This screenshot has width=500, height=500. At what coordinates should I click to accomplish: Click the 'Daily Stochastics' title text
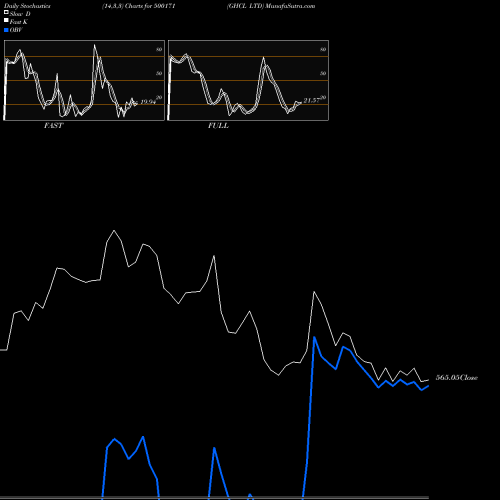coord(27,6)
